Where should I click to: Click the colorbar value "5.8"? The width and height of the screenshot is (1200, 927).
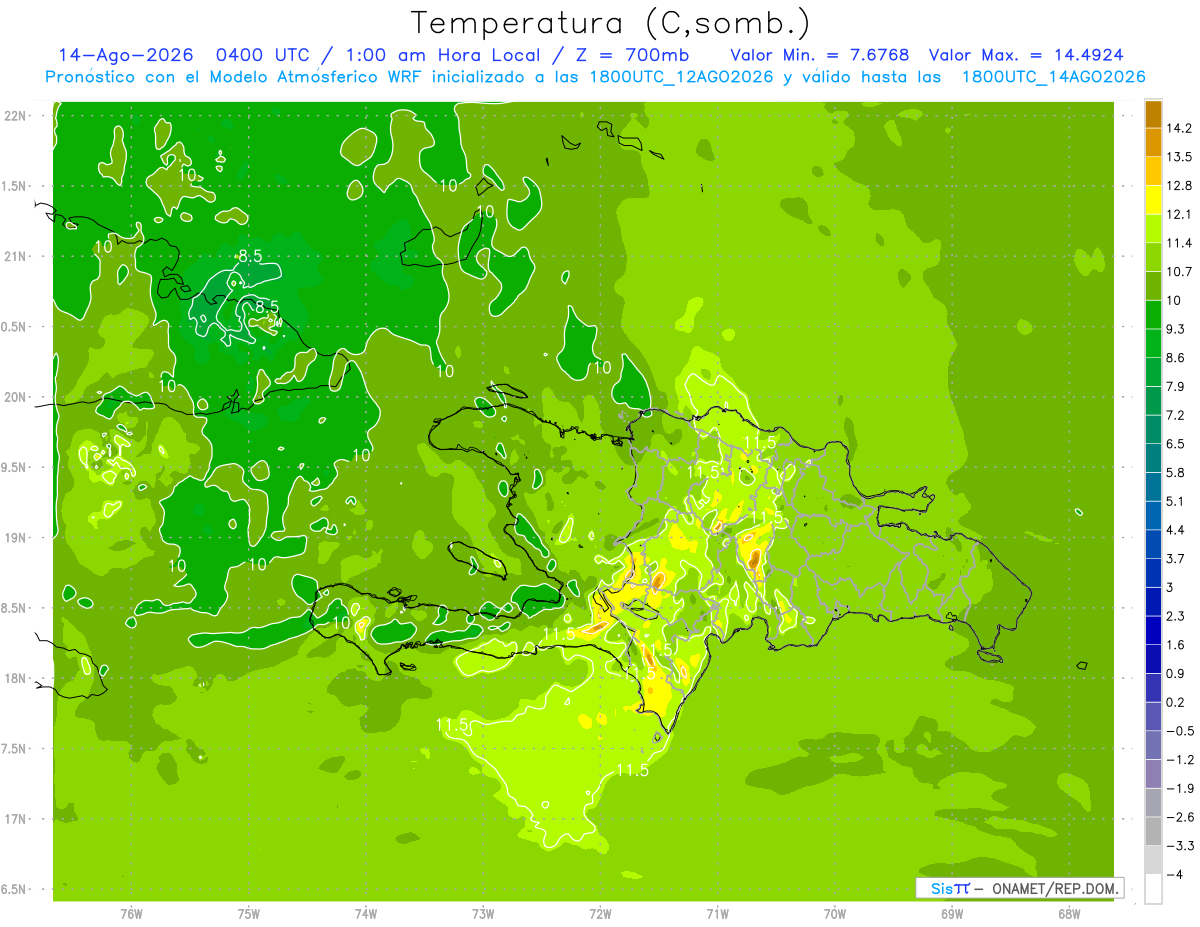(1176, 472)
